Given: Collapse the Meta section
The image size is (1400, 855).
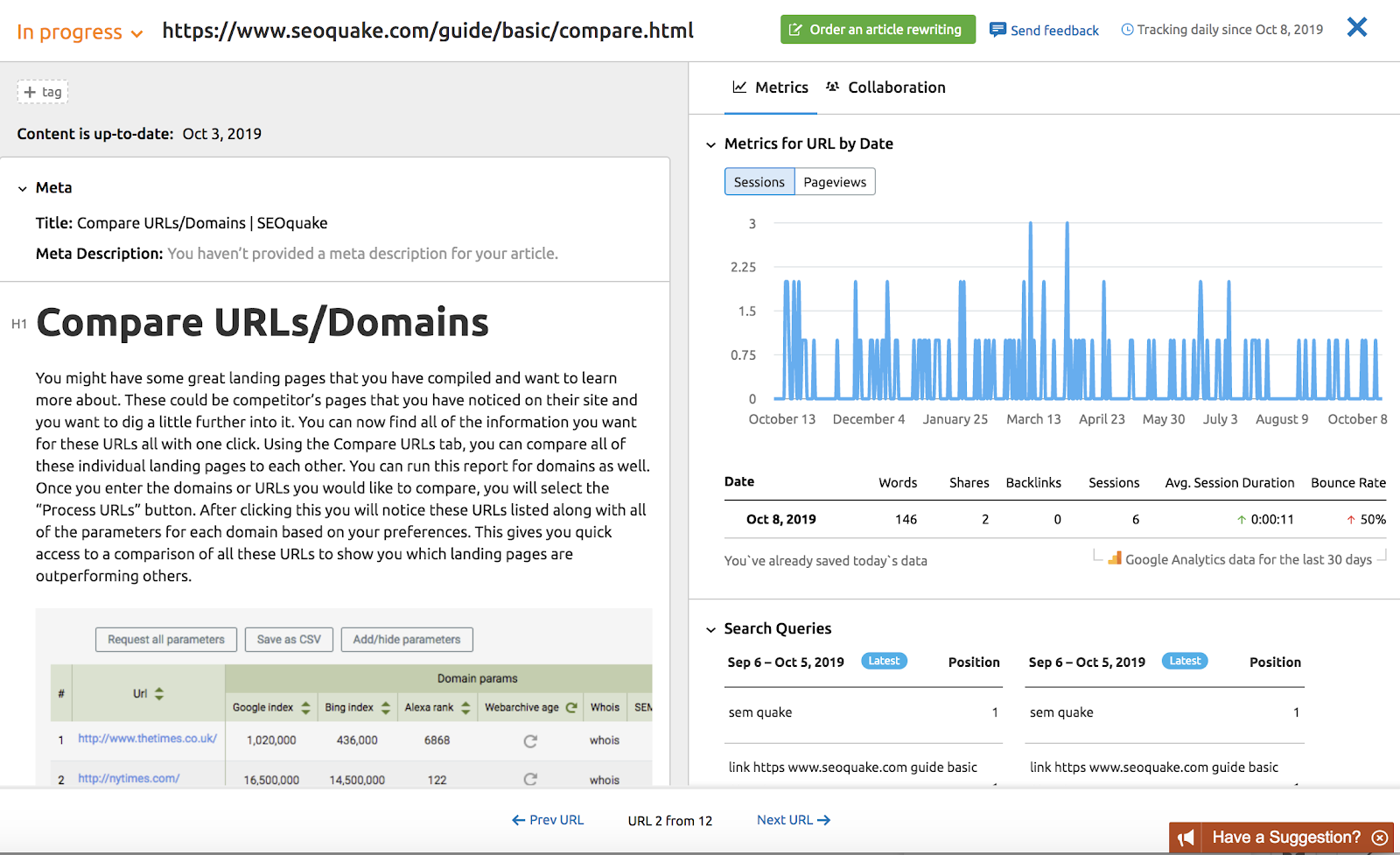Looking at the screenshot, I should click(23, 188).
